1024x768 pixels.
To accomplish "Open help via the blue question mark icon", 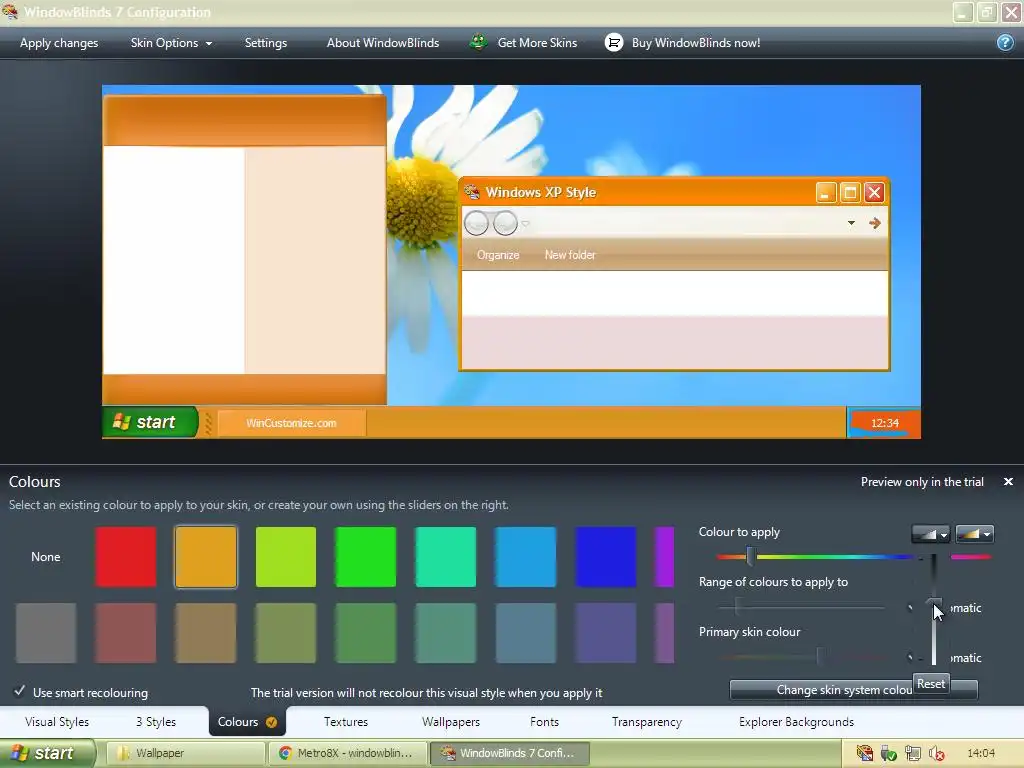I will pyautogui.click(x=1005, y=42).
